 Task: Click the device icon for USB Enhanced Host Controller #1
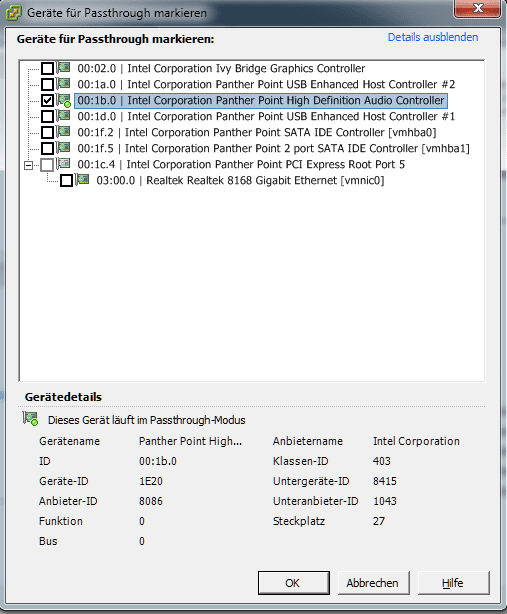[64, 116]
